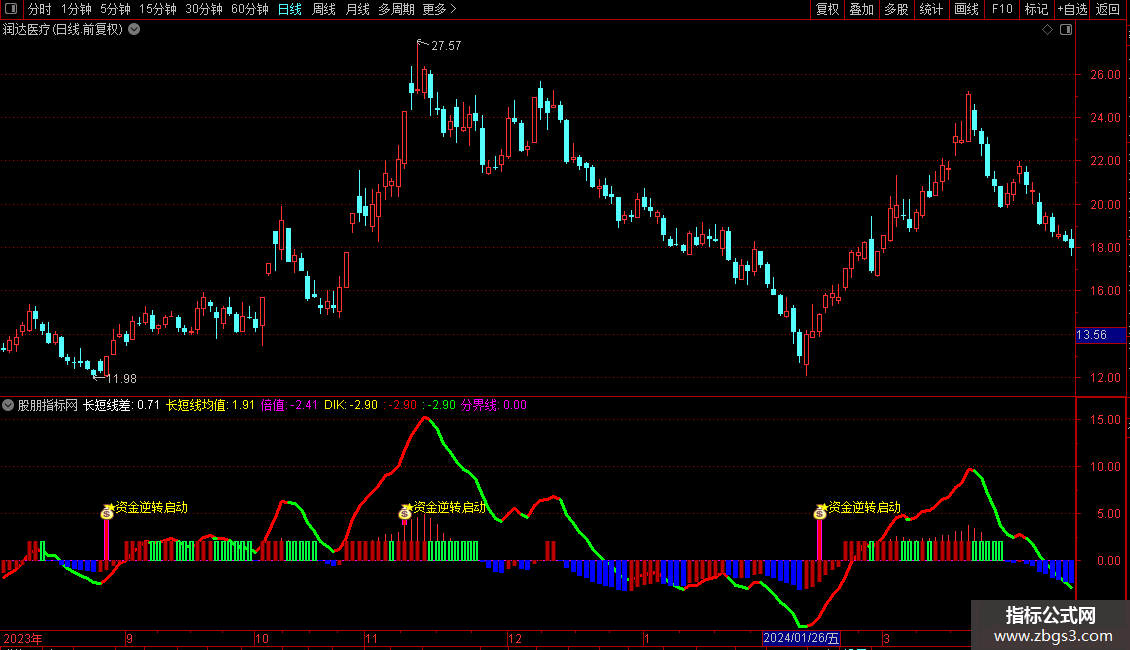The image size is (1130, 650).
Task: Open the 统计 statistics button
Action: point(930,9)
